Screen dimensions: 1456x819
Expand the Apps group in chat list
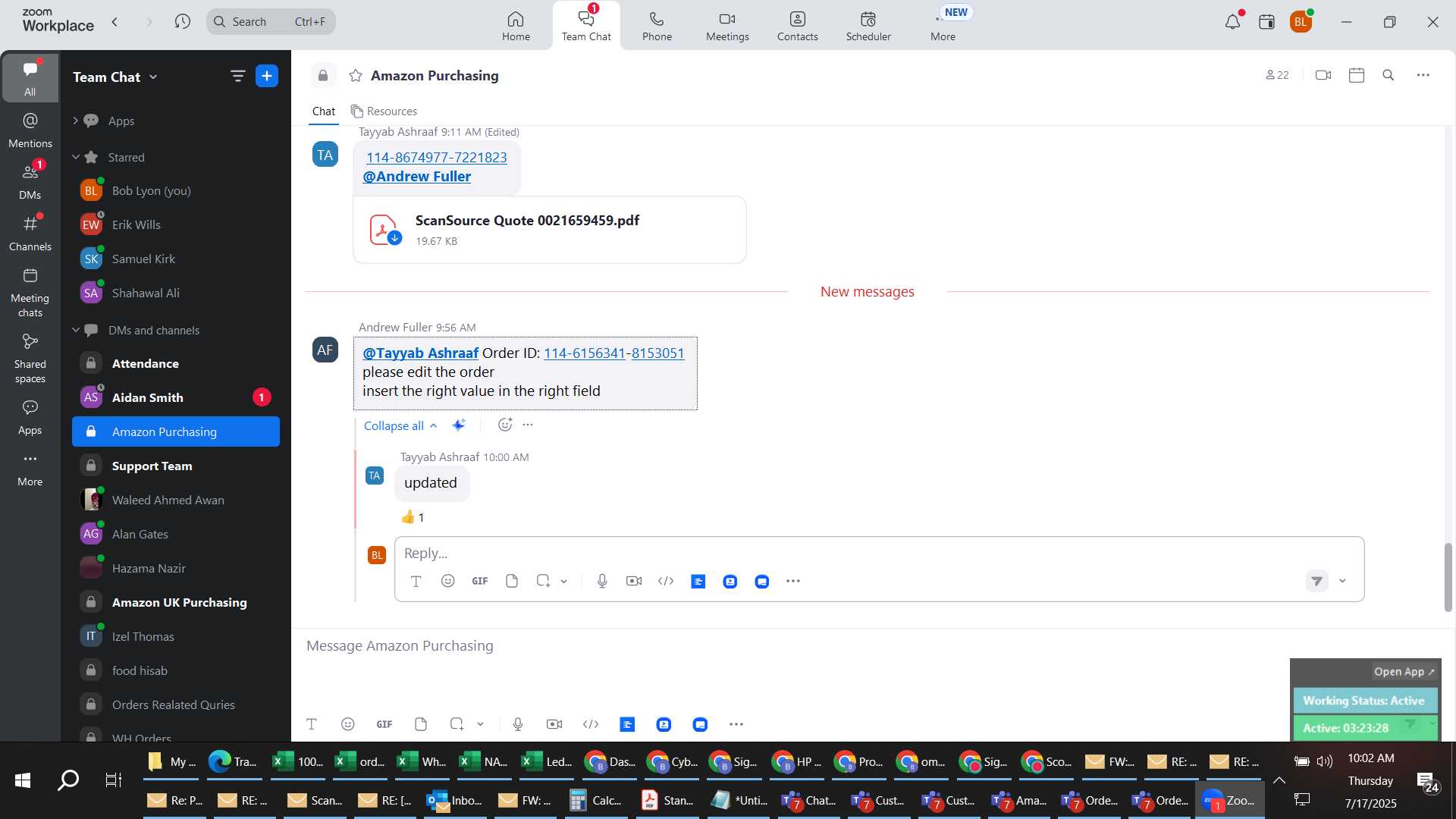[x=75, y=121]
